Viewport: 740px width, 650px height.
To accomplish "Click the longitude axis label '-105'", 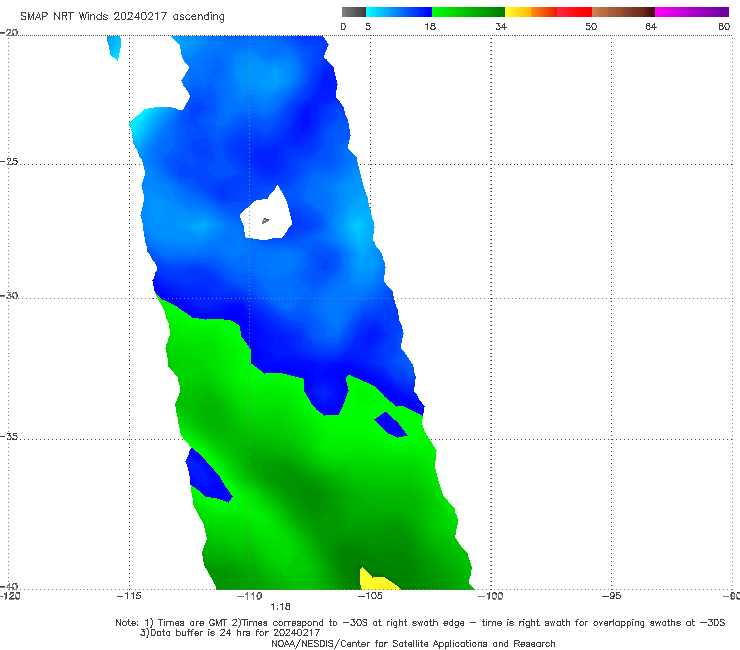I will point(370,596).
